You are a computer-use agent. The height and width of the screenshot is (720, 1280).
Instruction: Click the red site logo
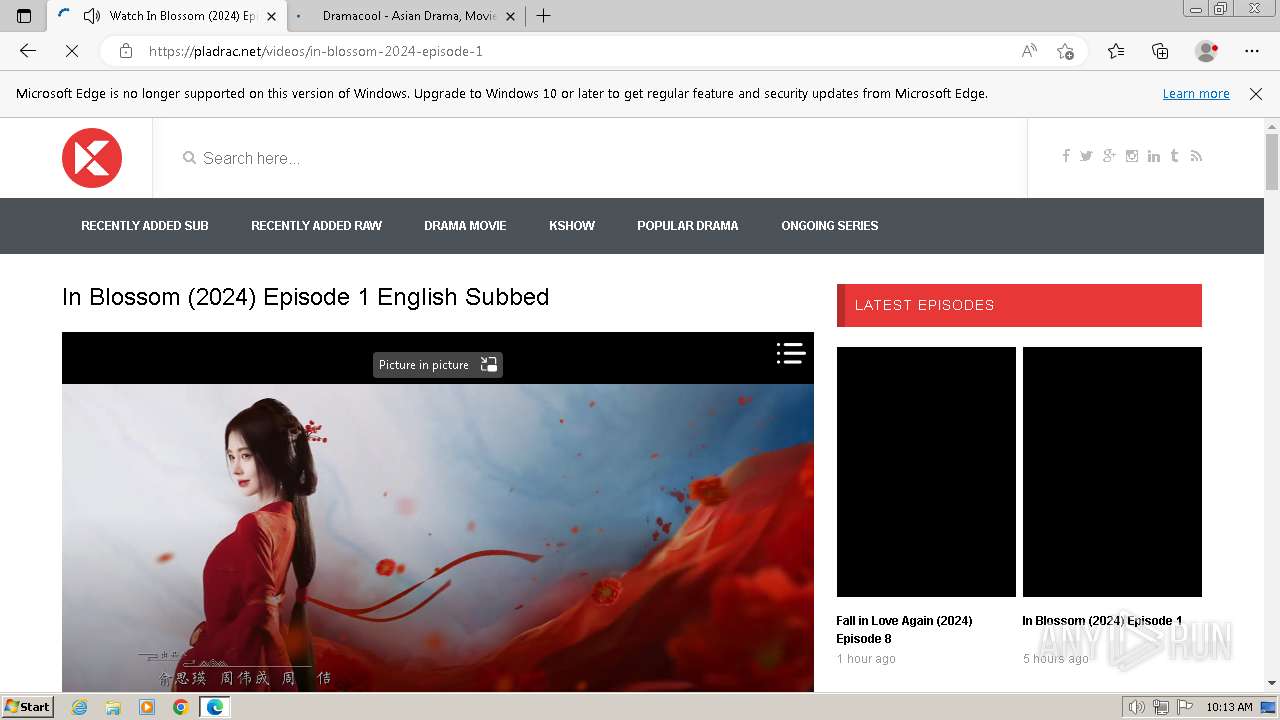pos(92,158)
